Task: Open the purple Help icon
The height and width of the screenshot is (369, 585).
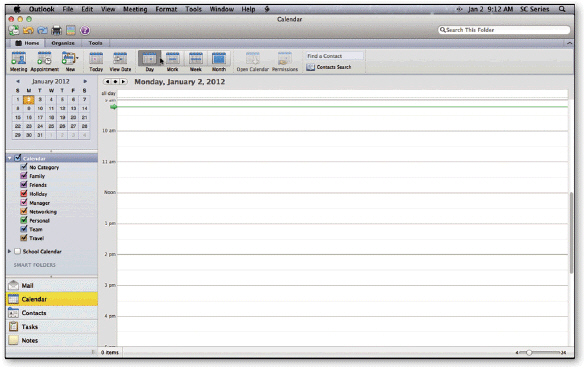Action: pyautogui.click(x=85, y=30)
